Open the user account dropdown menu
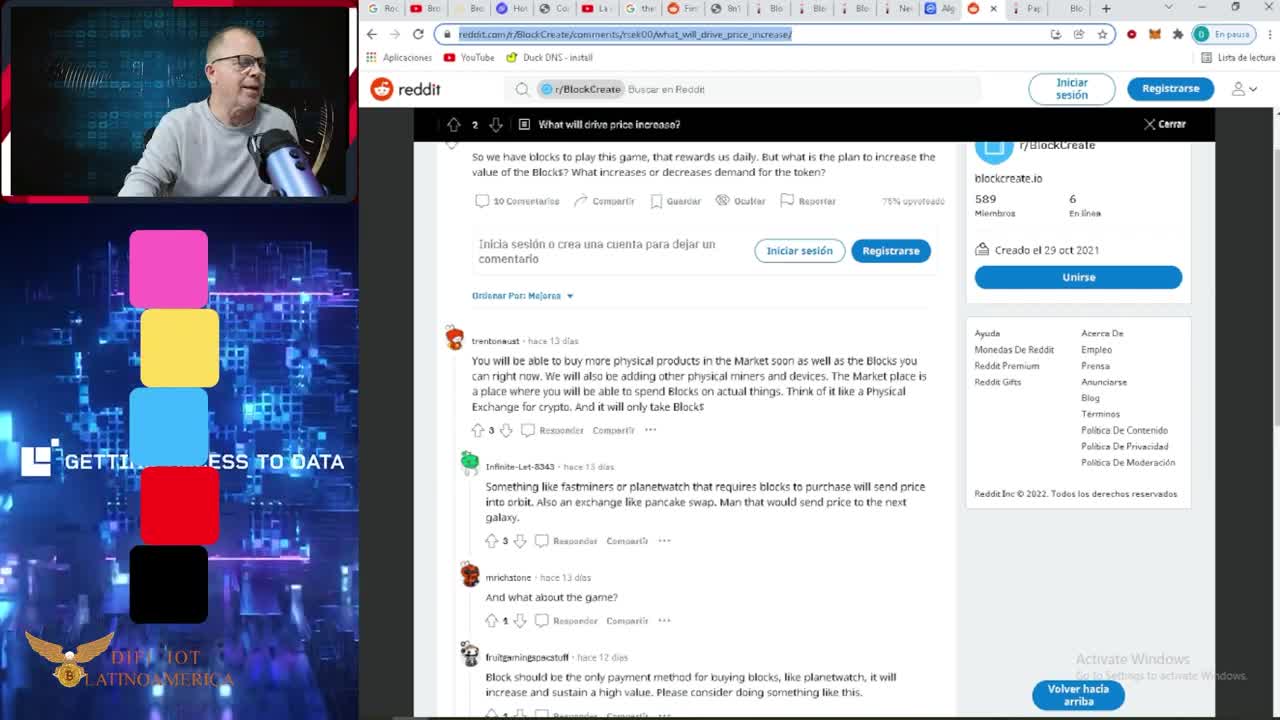Screen dimensions: 1280x720 coord(1244,89)
